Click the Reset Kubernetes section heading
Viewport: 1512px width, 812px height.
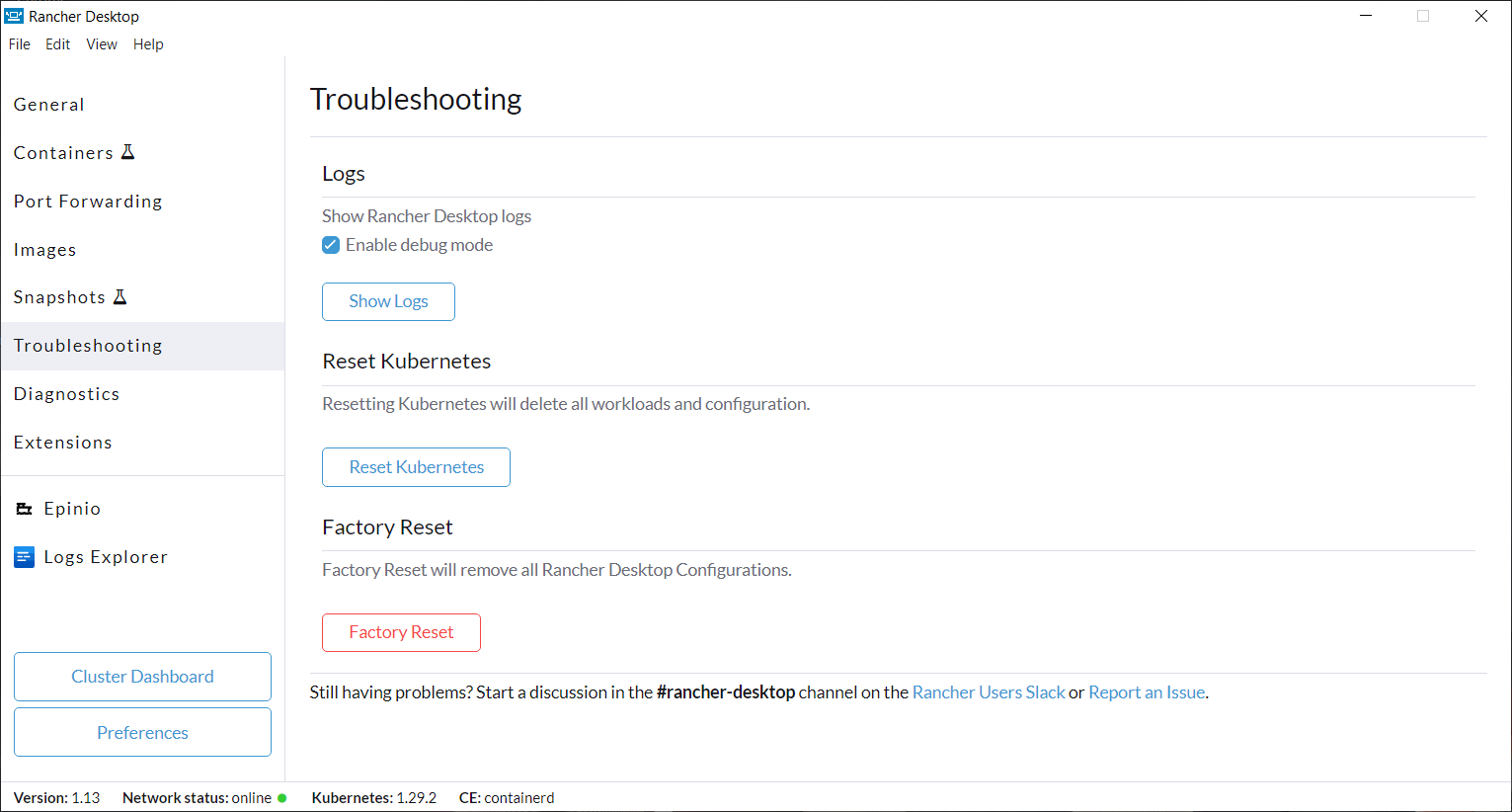[407, 362]
